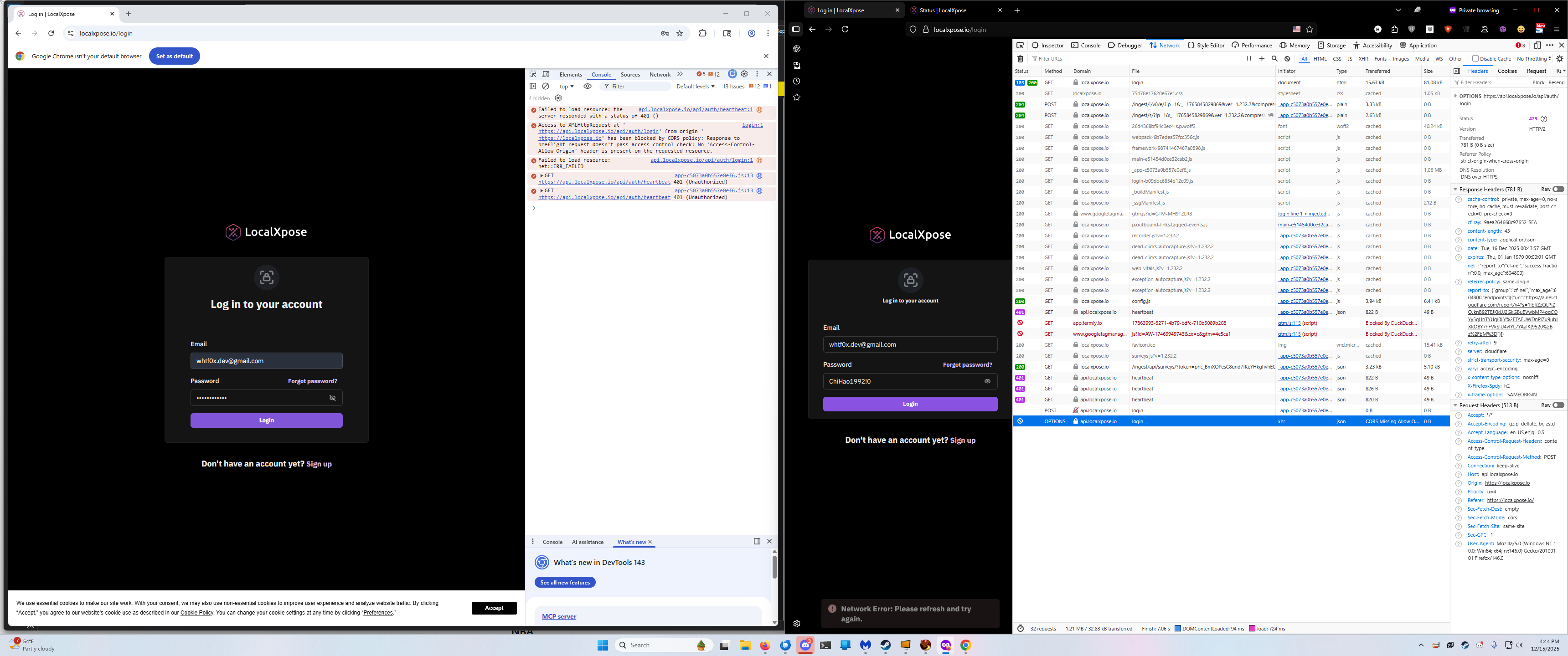Open Default levels dropdown in console
This screenshot has height=656, width=1568.
pos(695,87)
